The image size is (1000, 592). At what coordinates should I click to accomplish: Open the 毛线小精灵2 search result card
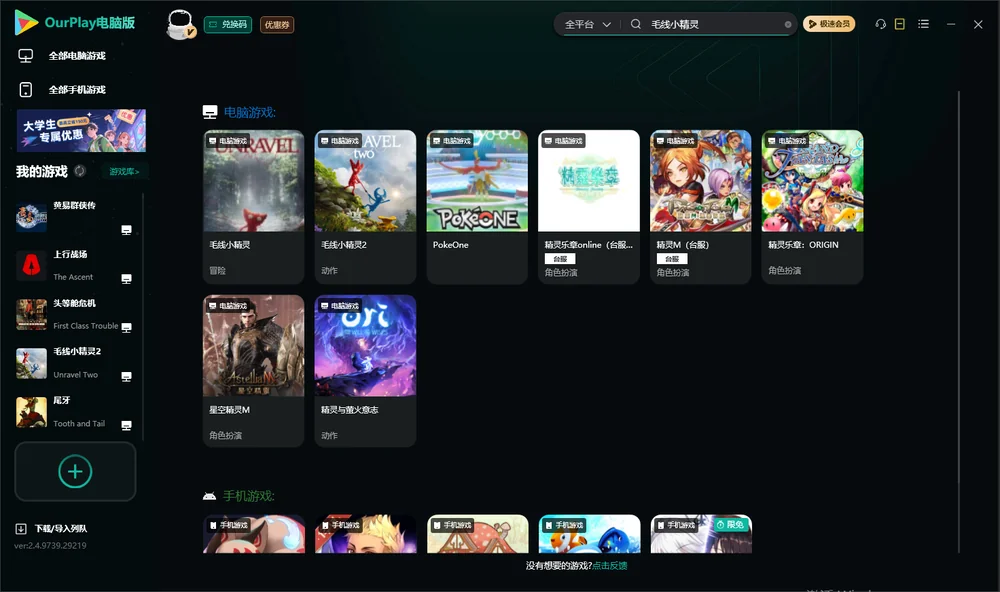click(x=365, y=207)
